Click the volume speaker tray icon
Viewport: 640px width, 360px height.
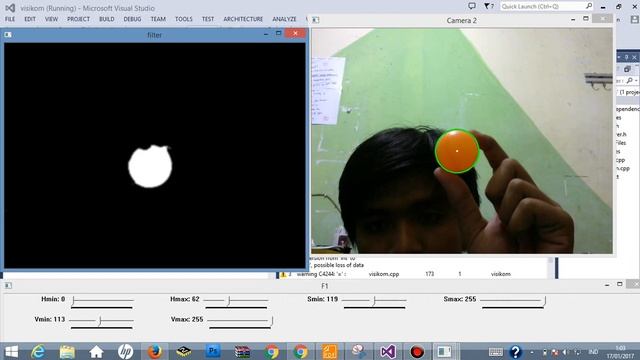click(565, 352)
